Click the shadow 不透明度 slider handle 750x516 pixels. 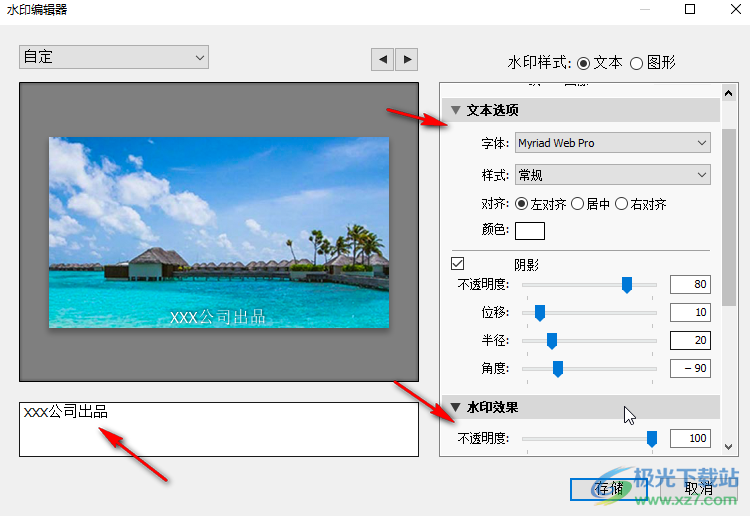(x=627, y=285)
